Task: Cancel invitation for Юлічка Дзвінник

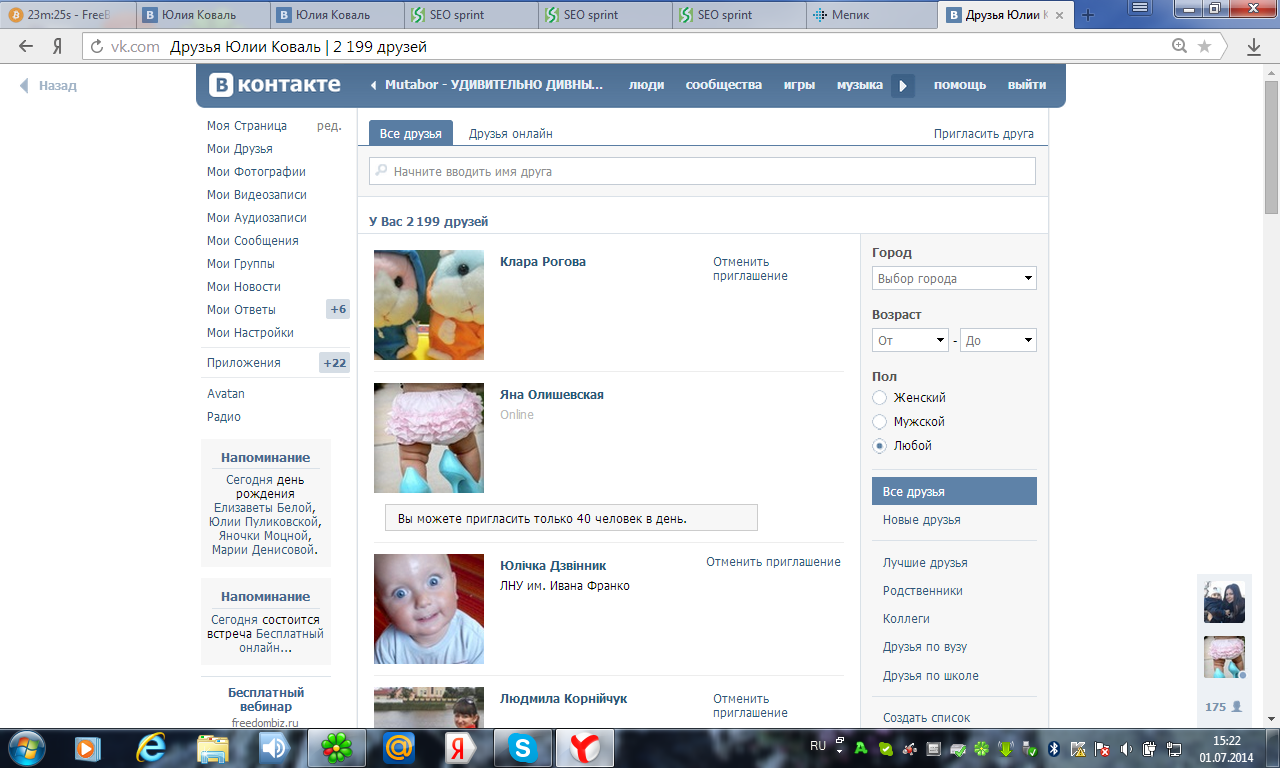Action: pos(773,561)
